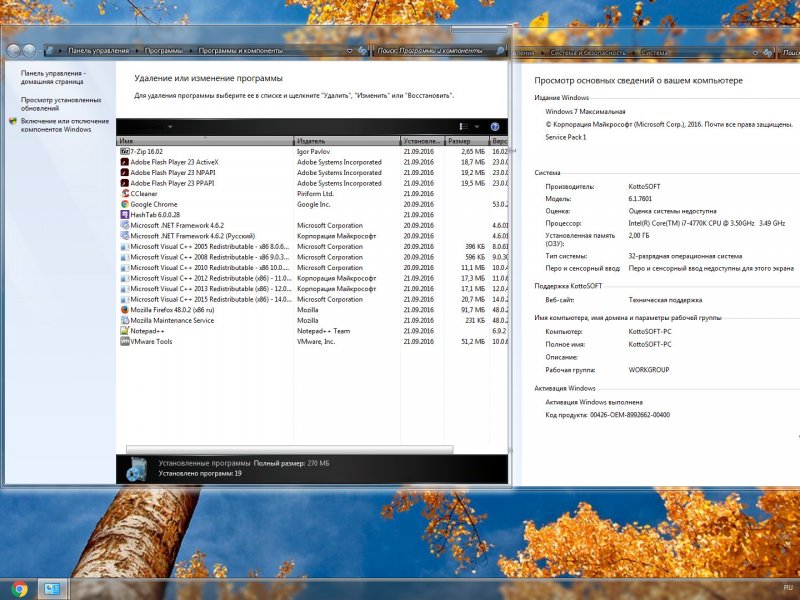800x600 pixels.
Task: Select the 7-Zip 16.02 icon
Action: [x=124, y=152]
